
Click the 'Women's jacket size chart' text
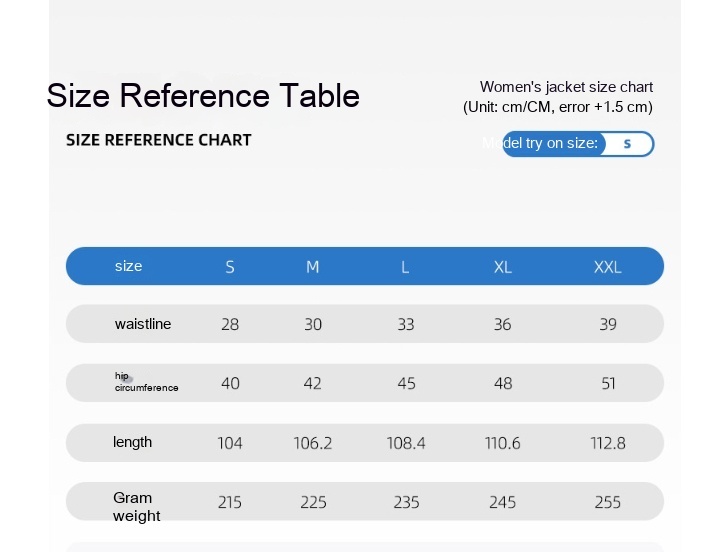[566, 87]
